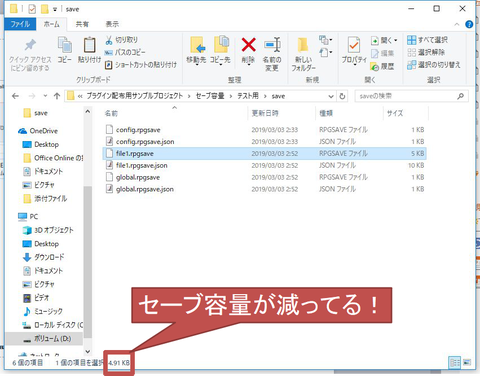The width and height of the screenshot is (480, 376).
Task: Click Invert selection (選択の切り替え)
Action: pos(434,65)
